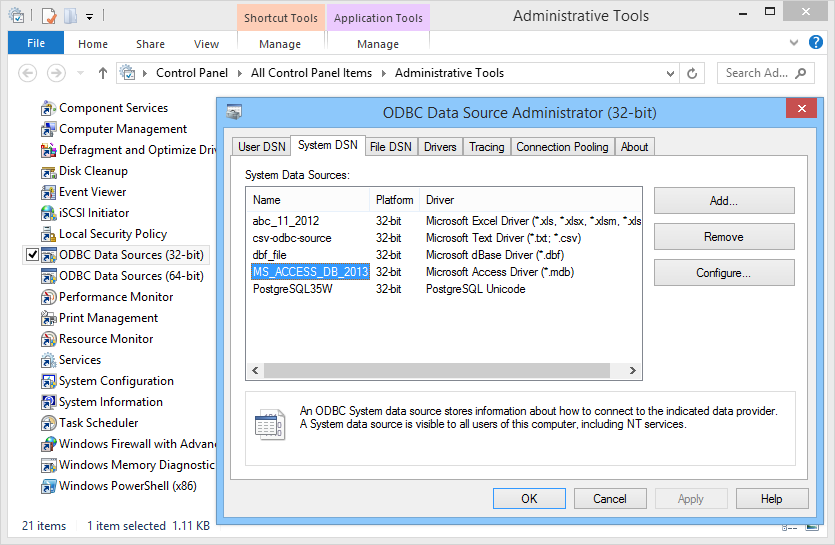This screenshot has height=545, width=835.
Task: Open the Services gear icon
Action: [x=48, y=360]
